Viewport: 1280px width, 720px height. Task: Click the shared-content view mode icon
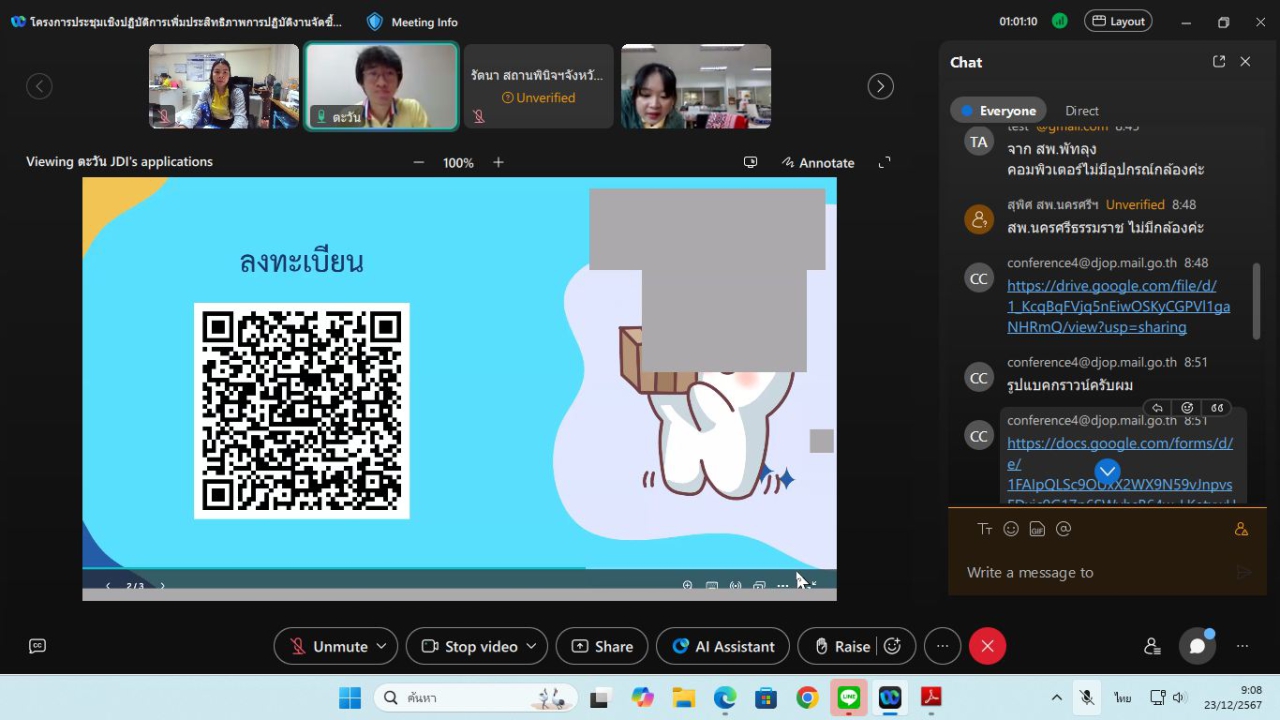click(x=750, y=162)
